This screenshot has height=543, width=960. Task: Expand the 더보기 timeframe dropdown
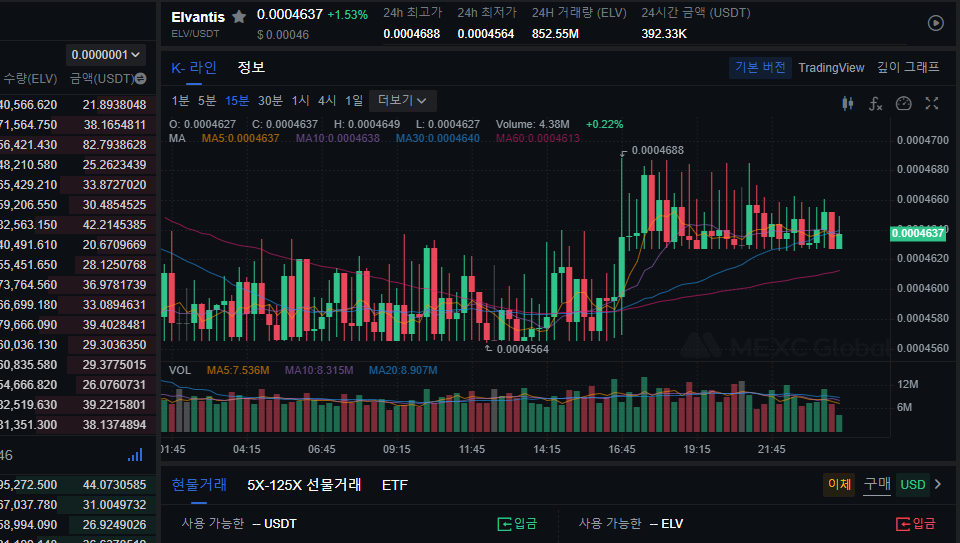[x=402, y=100]
